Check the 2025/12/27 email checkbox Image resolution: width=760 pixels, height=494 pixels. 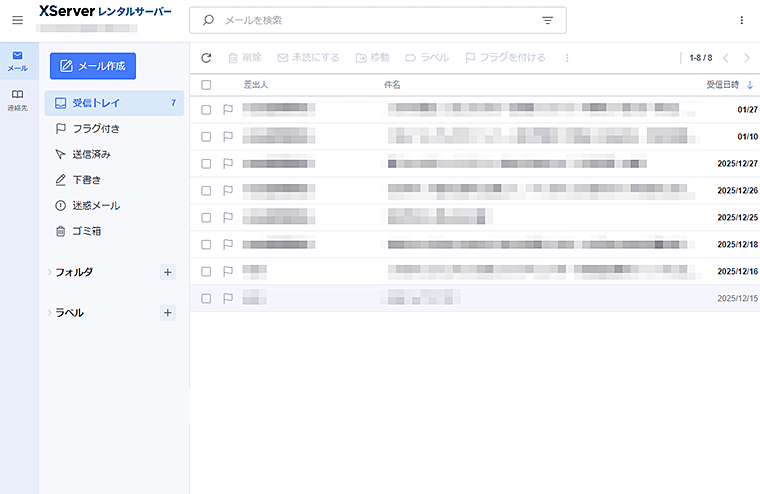[206, 164]
